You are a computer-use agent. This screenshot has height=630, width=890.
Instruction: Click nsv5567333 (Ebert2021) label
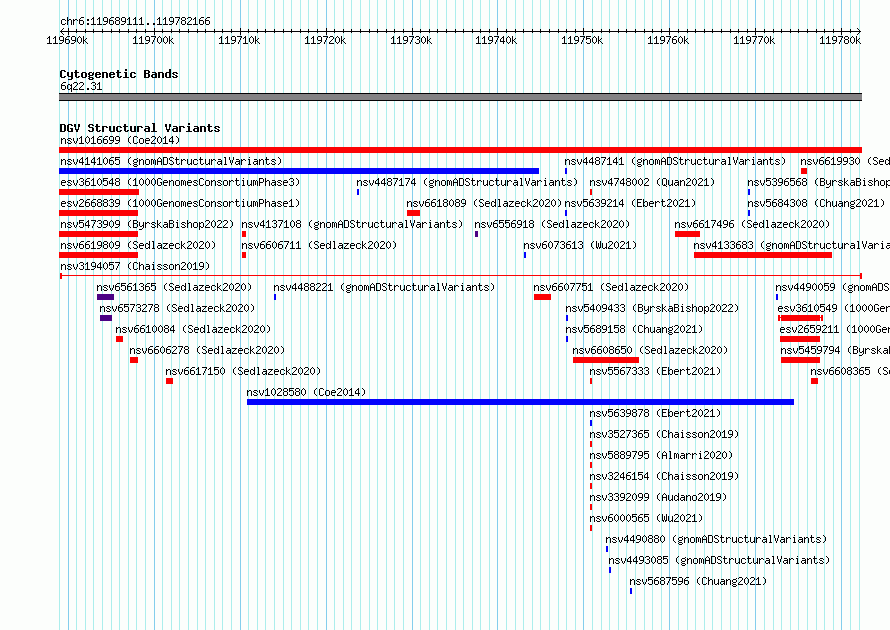coord(655,371)
